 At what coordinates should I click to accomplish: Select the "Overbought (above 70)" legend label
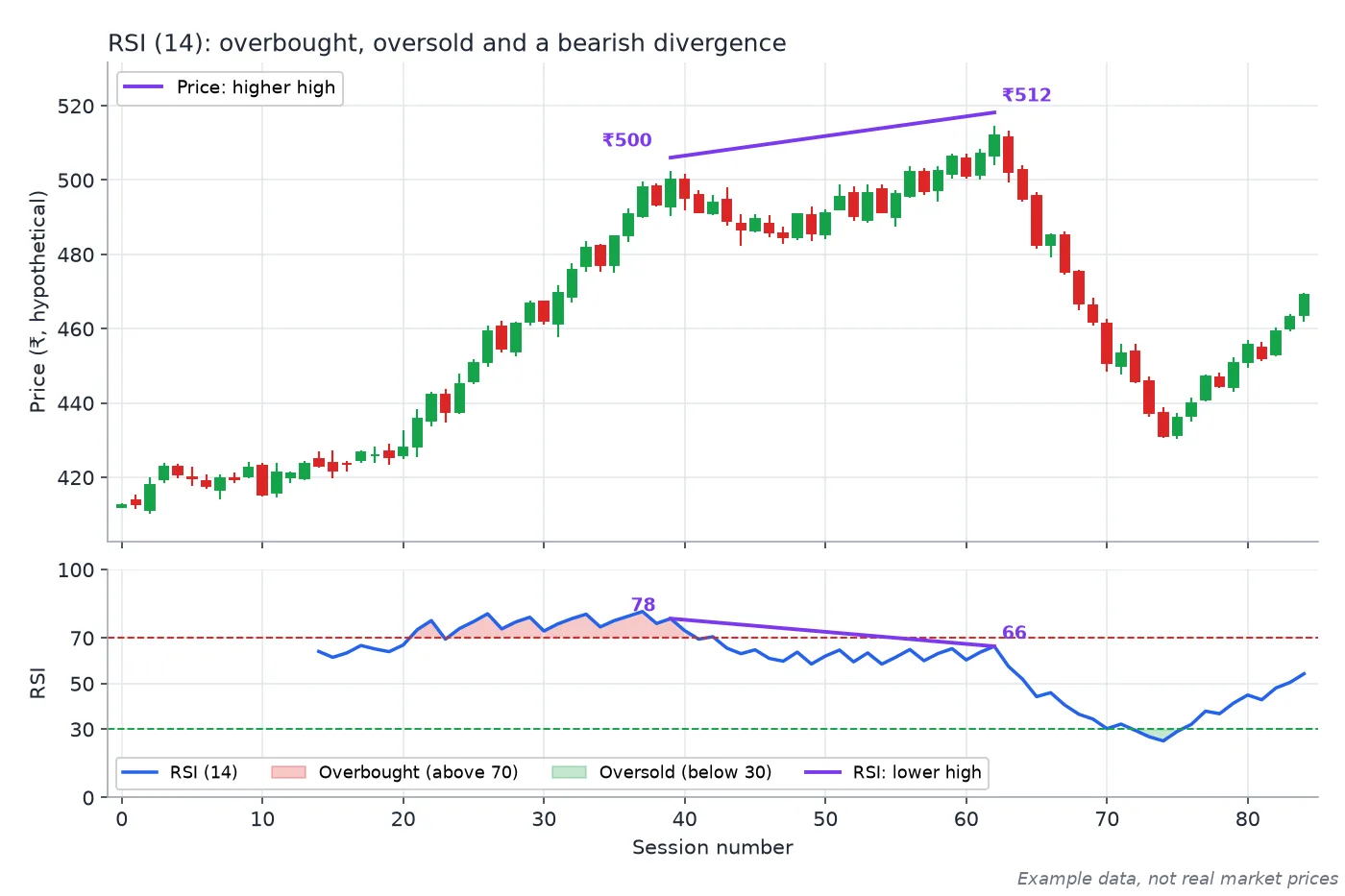(418, 772)
